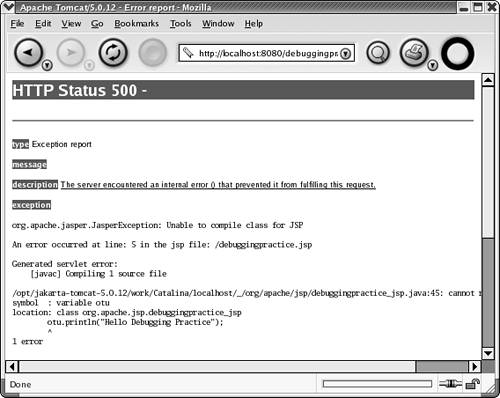The image size is (500, 398).
Task: Click the Search magnifier button
Action: pyautogui.click(x=378, y=53)
